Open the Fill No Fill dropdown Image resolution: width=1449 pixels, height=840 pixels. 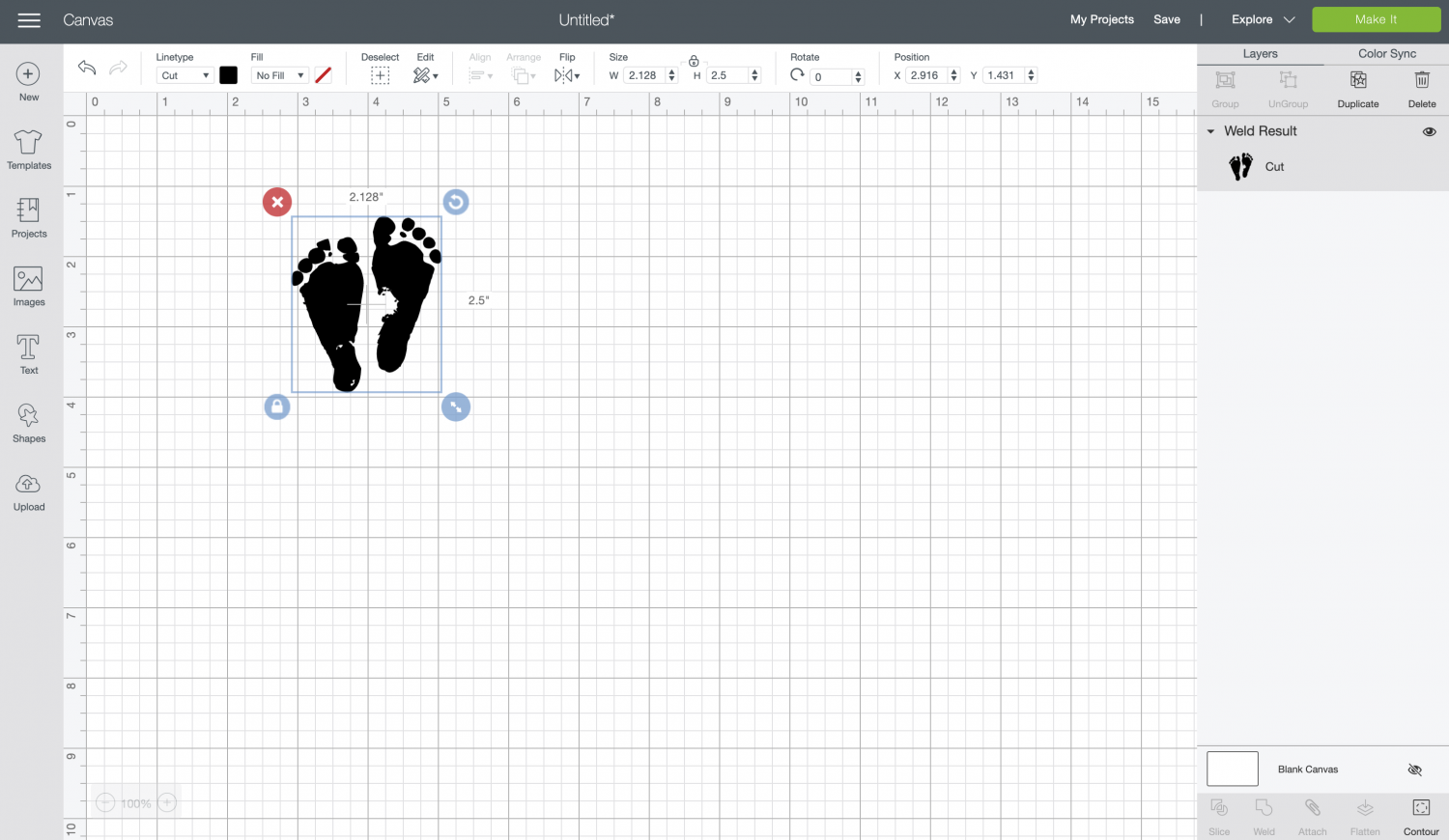coord(279,75)
